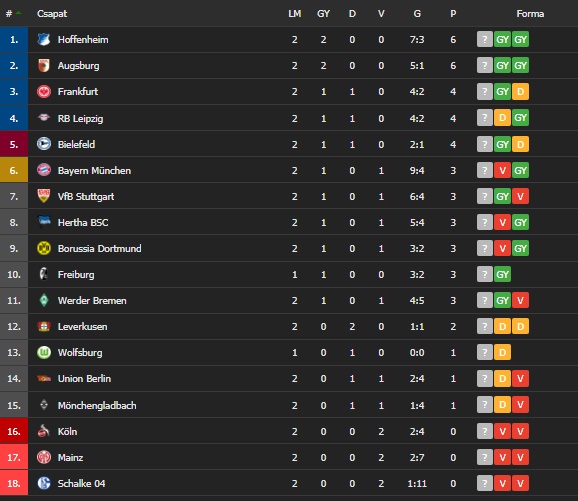Sort standings by the GY wins header
578x501 pixels.
323,14
